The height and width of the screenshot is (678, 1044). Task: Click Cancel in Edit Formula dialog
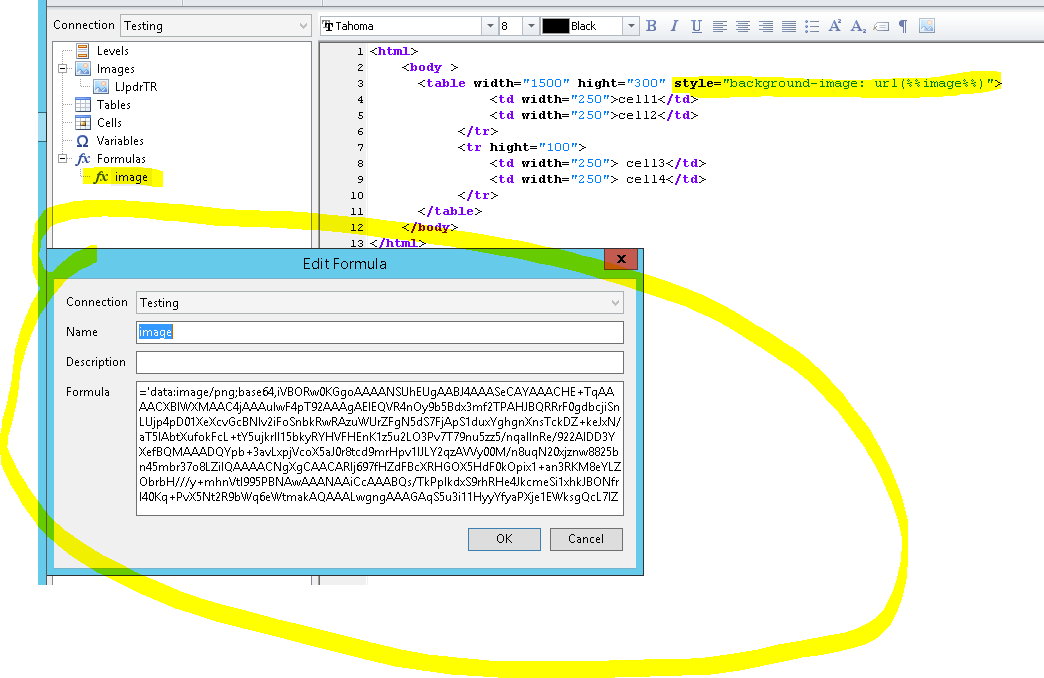[586, 539]
